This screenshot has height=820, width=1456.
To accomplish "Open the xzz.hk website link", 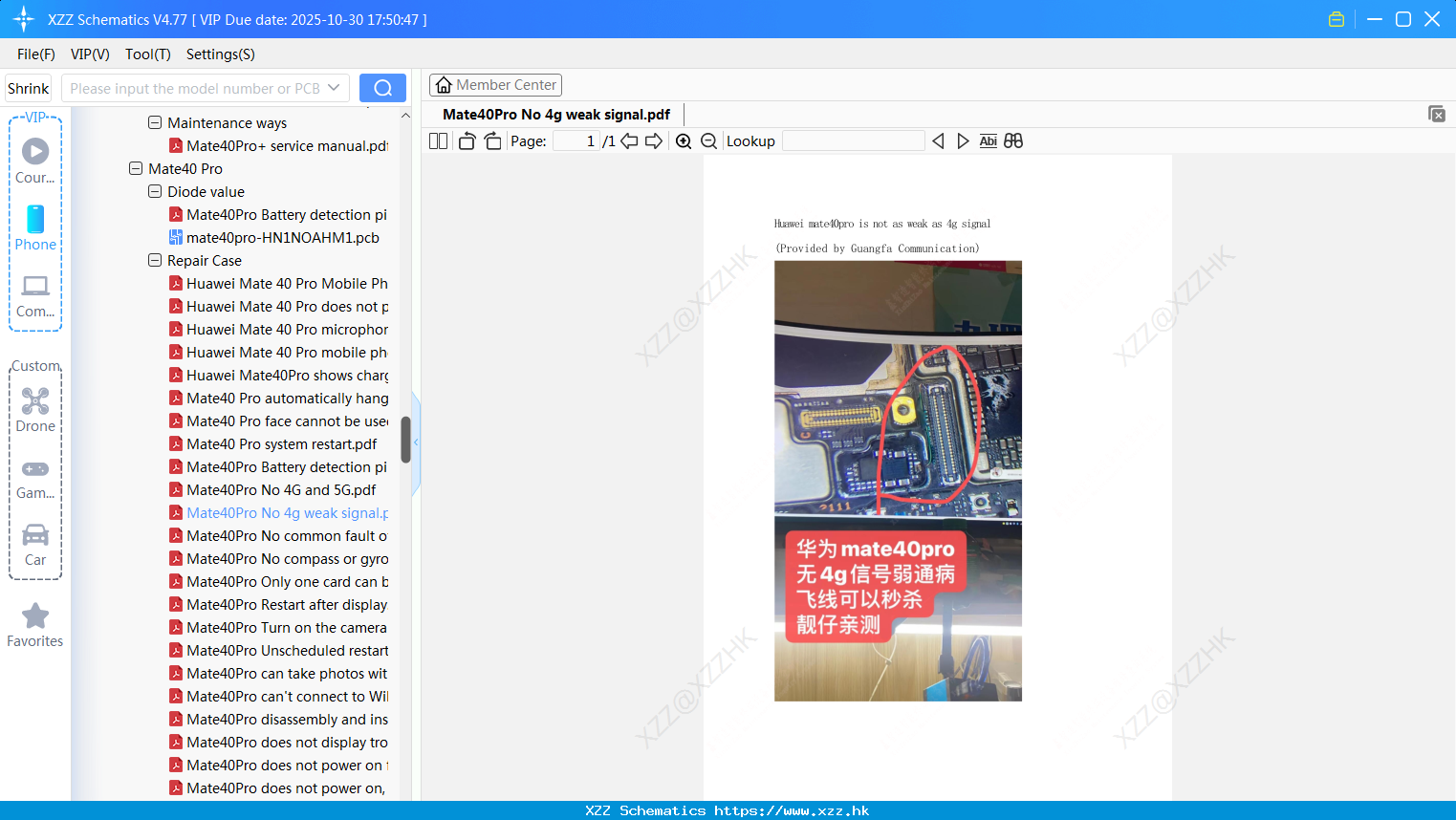I will pos(792,810).
